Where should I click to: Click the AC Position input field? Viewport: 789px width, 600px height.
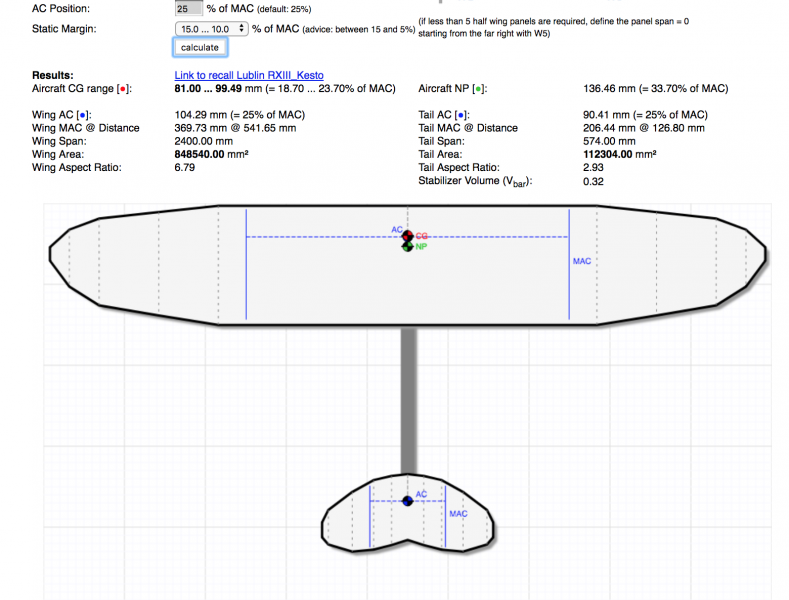tap(188, 8)
